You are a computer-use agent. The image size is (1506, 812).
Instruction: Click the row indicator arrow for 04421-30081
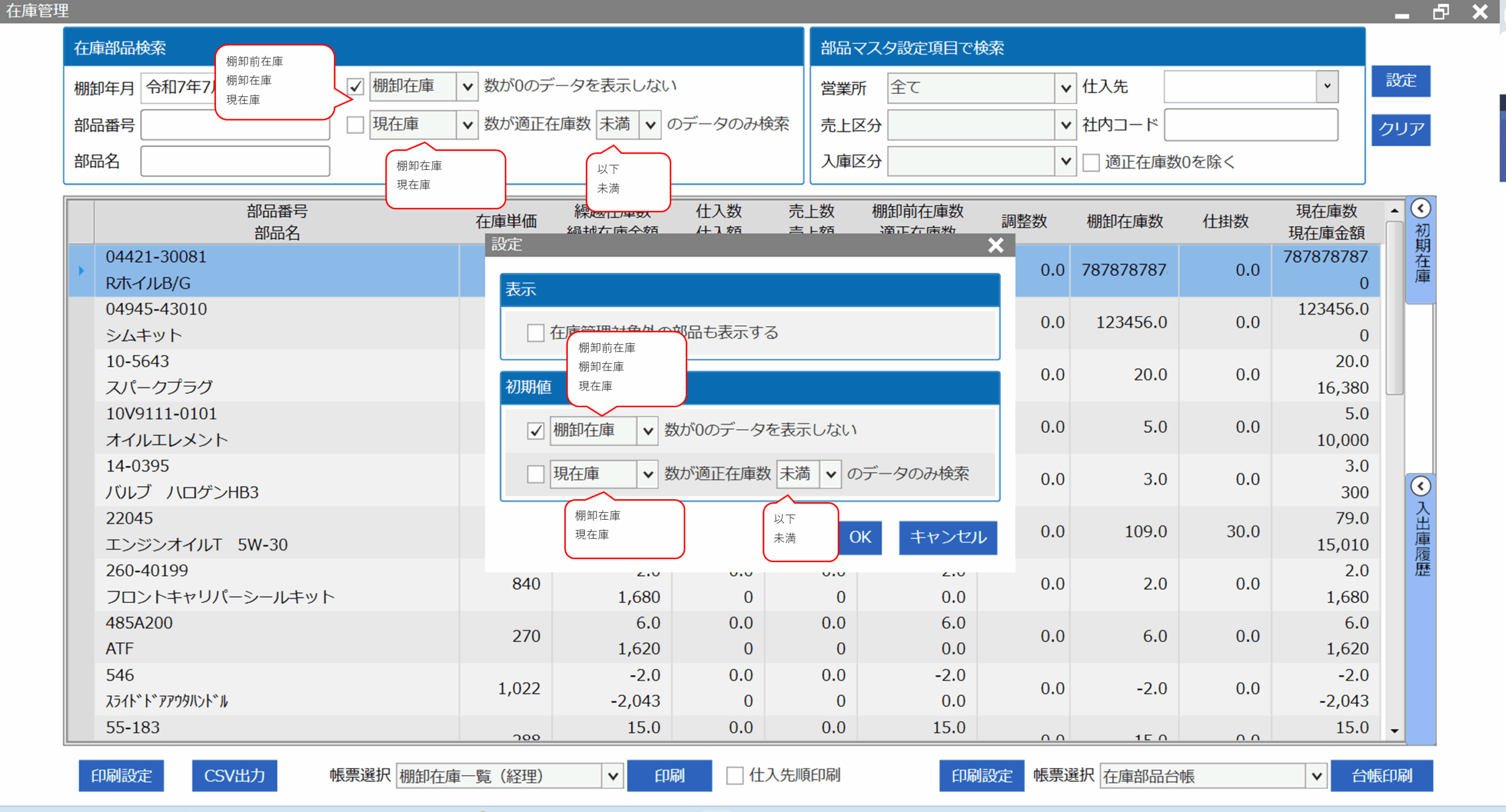point(81,270)
